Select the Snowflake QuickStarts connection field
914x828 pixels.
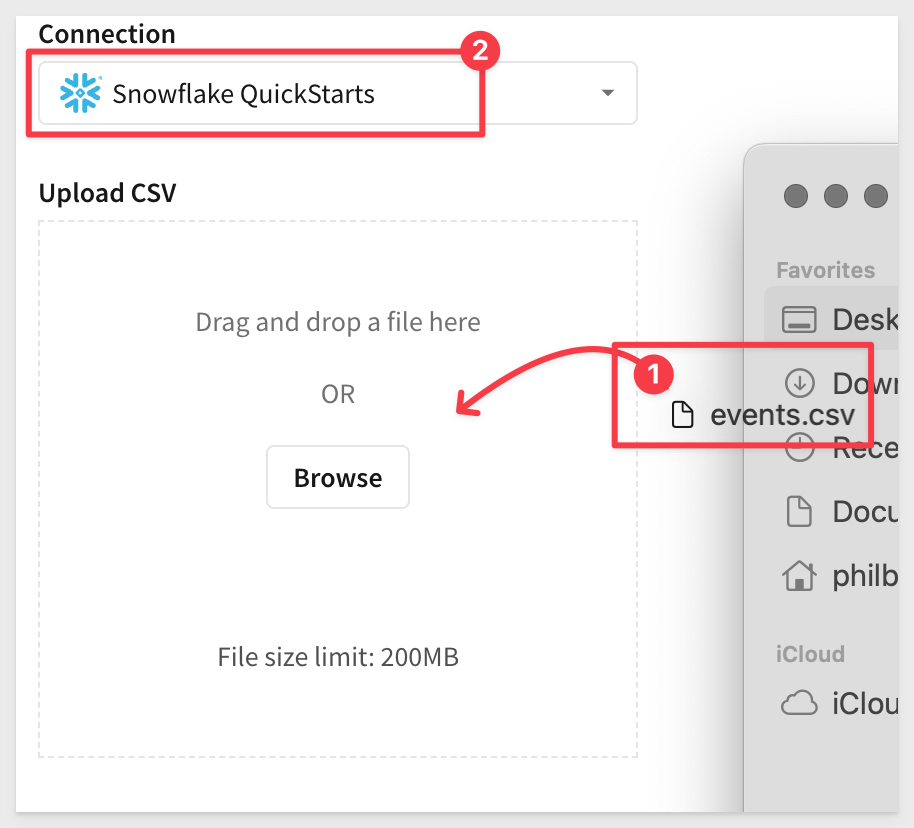click(x=338, y=93)
